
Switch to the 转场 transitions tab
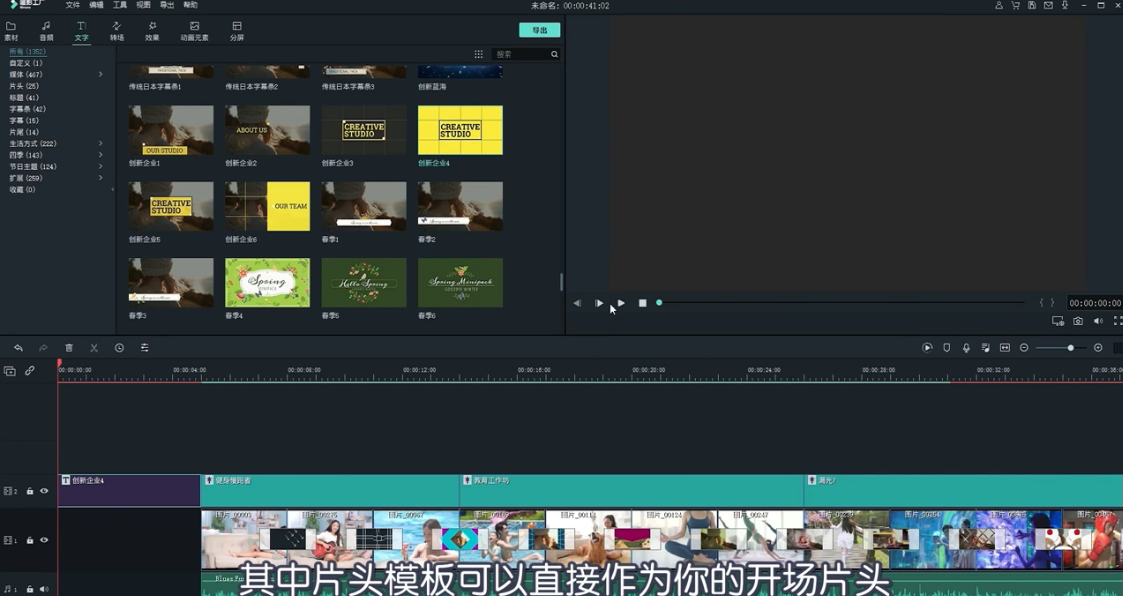117,31
